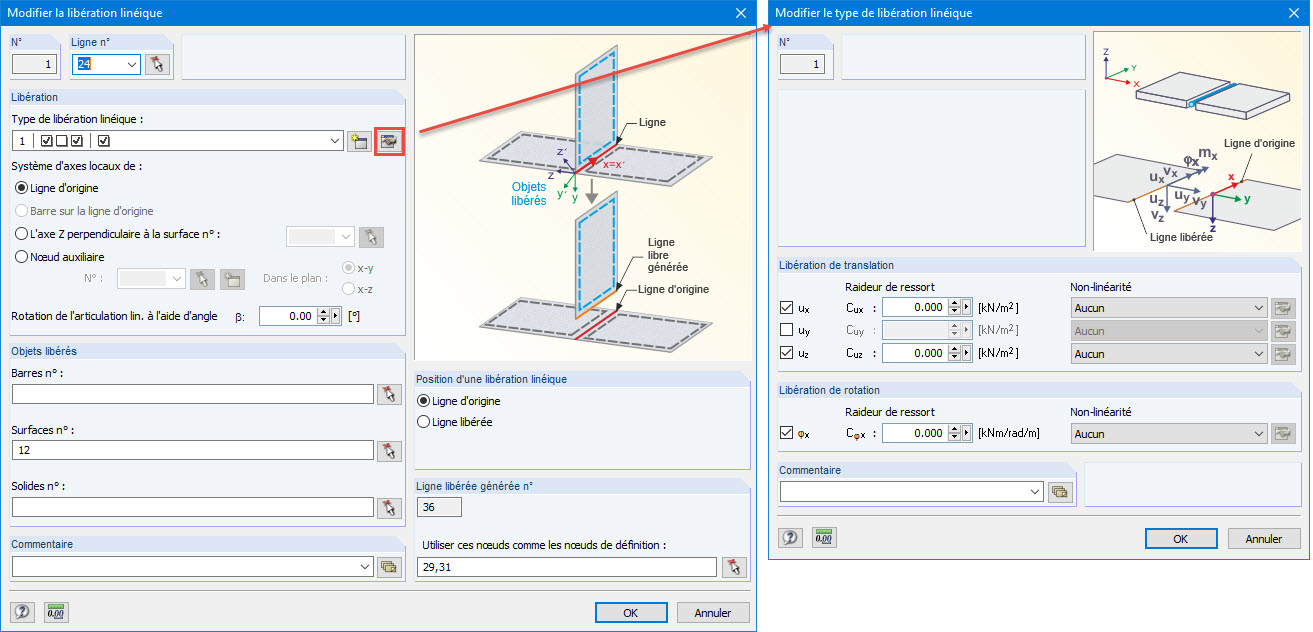Open comment library in left dialog
This screenshot has height=632, width=1313.
(389, 567)
